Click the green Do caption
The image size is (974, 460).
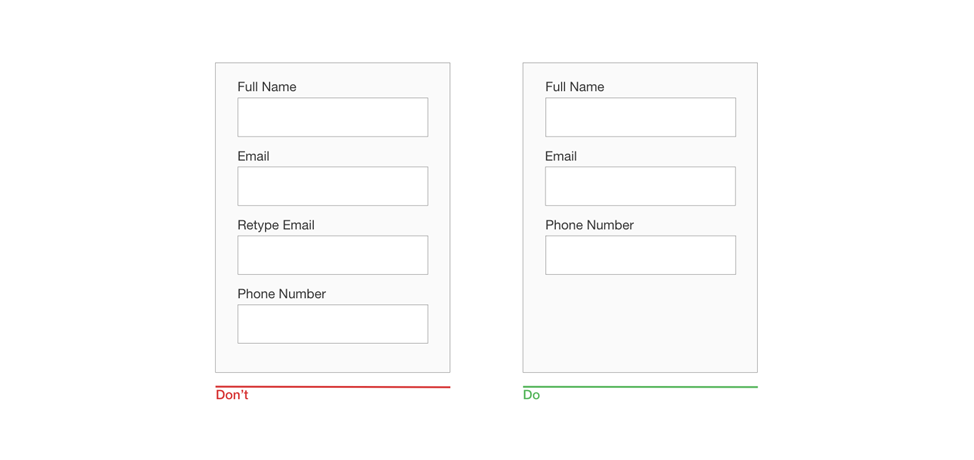click(531, 395)
